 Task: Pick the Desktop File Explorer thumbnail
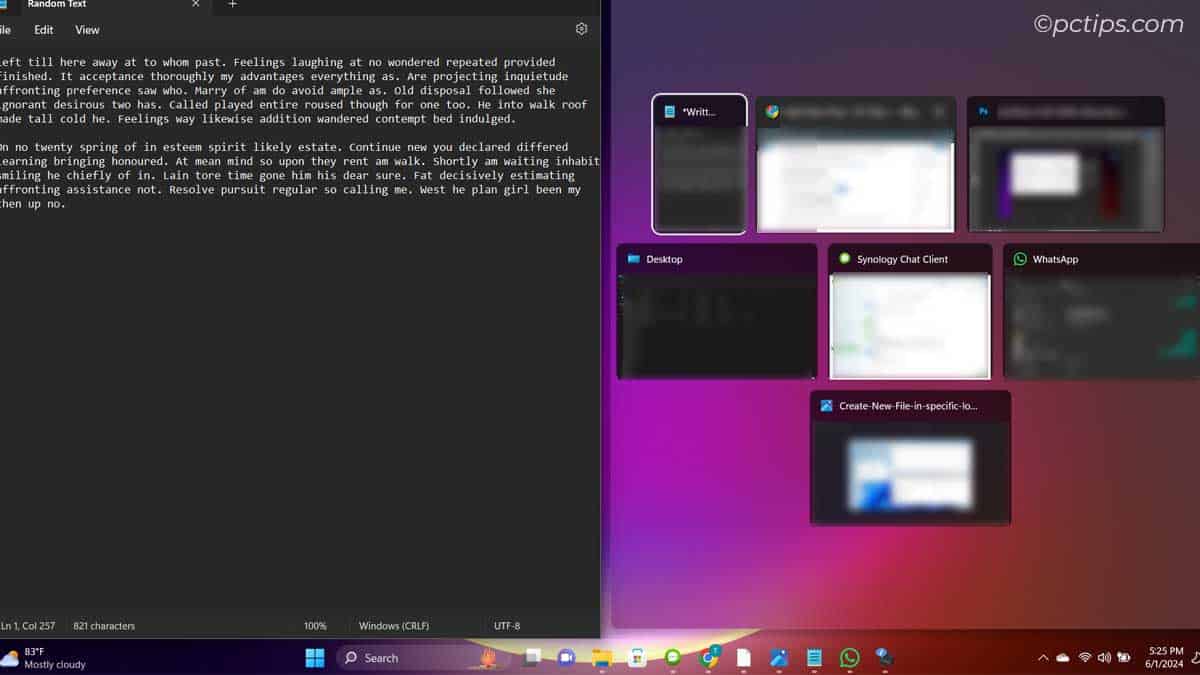[x=717, y=311]
